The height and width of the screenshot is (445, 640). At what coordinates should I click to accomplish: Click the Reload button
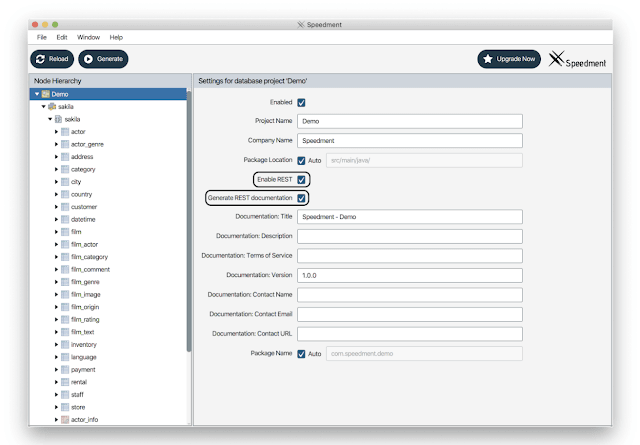tap(52, 59)
